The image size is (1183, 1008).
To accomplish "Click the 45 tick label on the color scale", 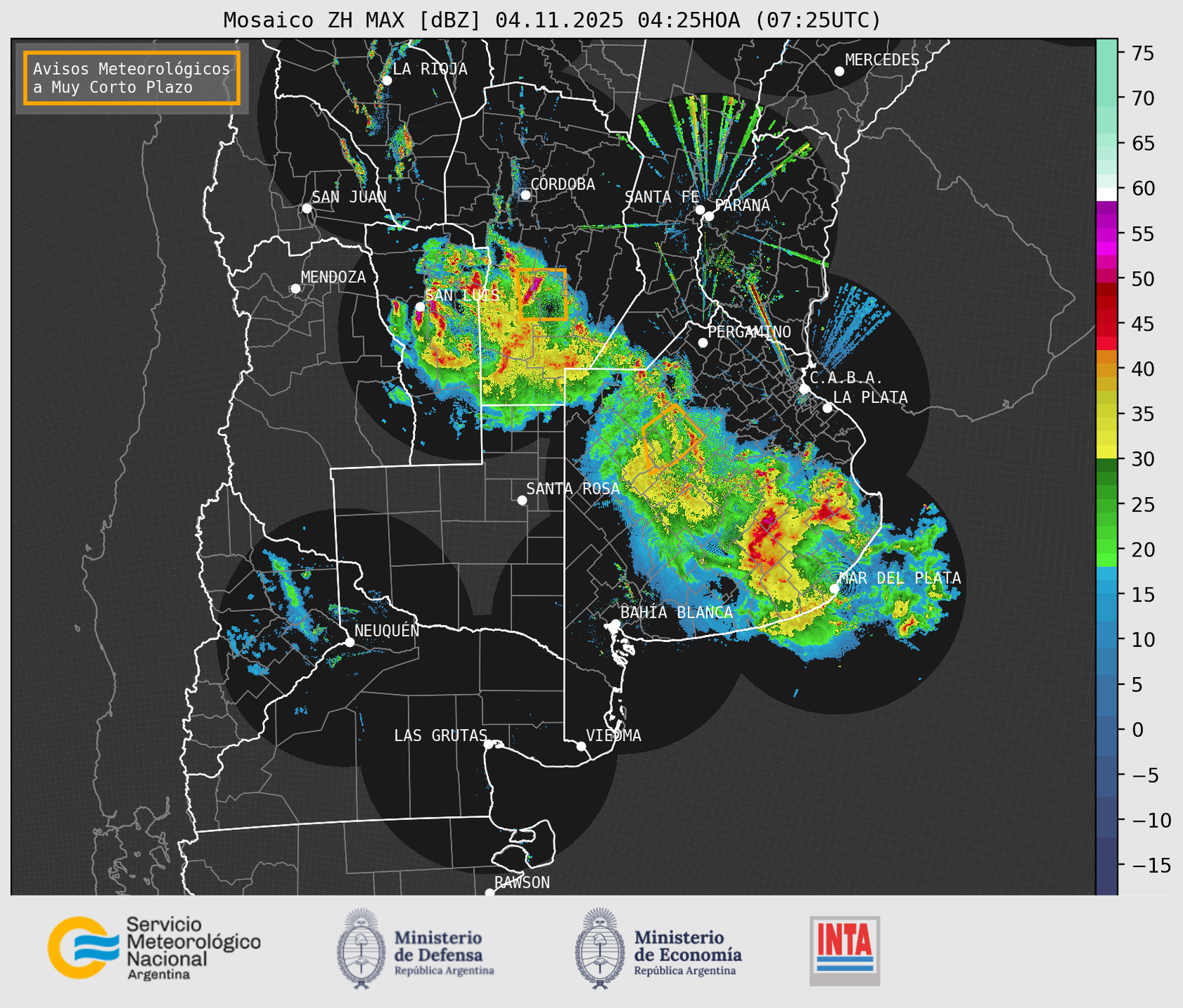I will coord(1142,324).
